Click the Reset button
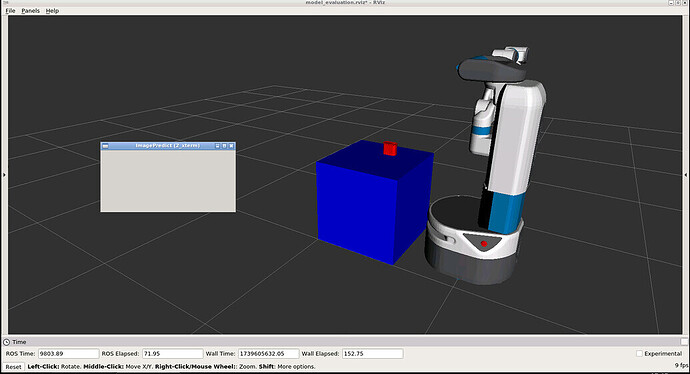This screenshot has height=374, width=690. (x=13, y=367)
